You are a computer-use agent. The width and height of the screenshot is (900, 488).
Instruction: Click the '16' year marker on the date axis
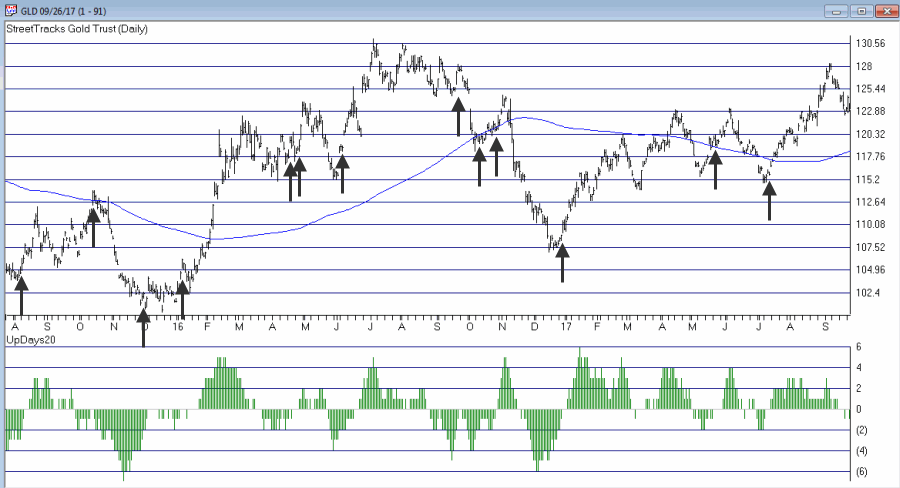click(x=178, y=327)
